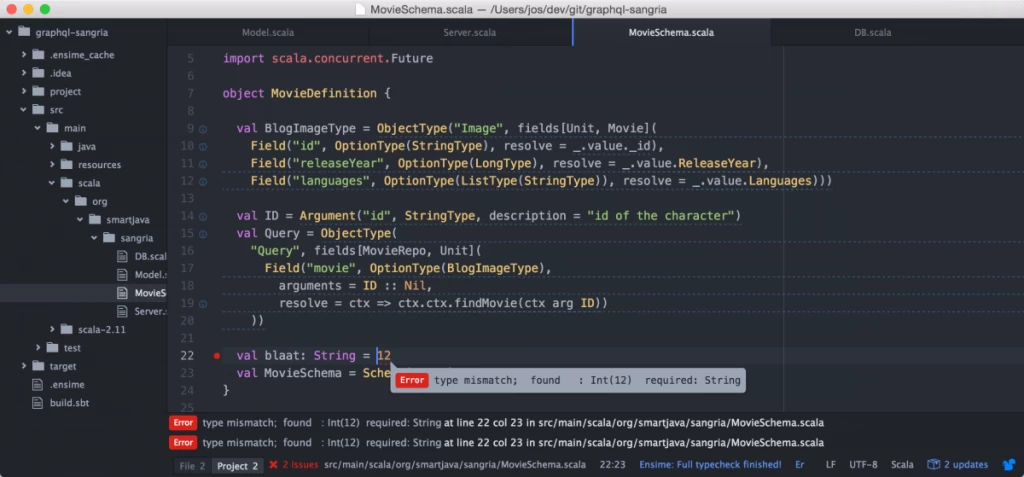Click the second error message in the linter panel
The height and width of the screenshot is (477, 1024).
tap(513, 442)
